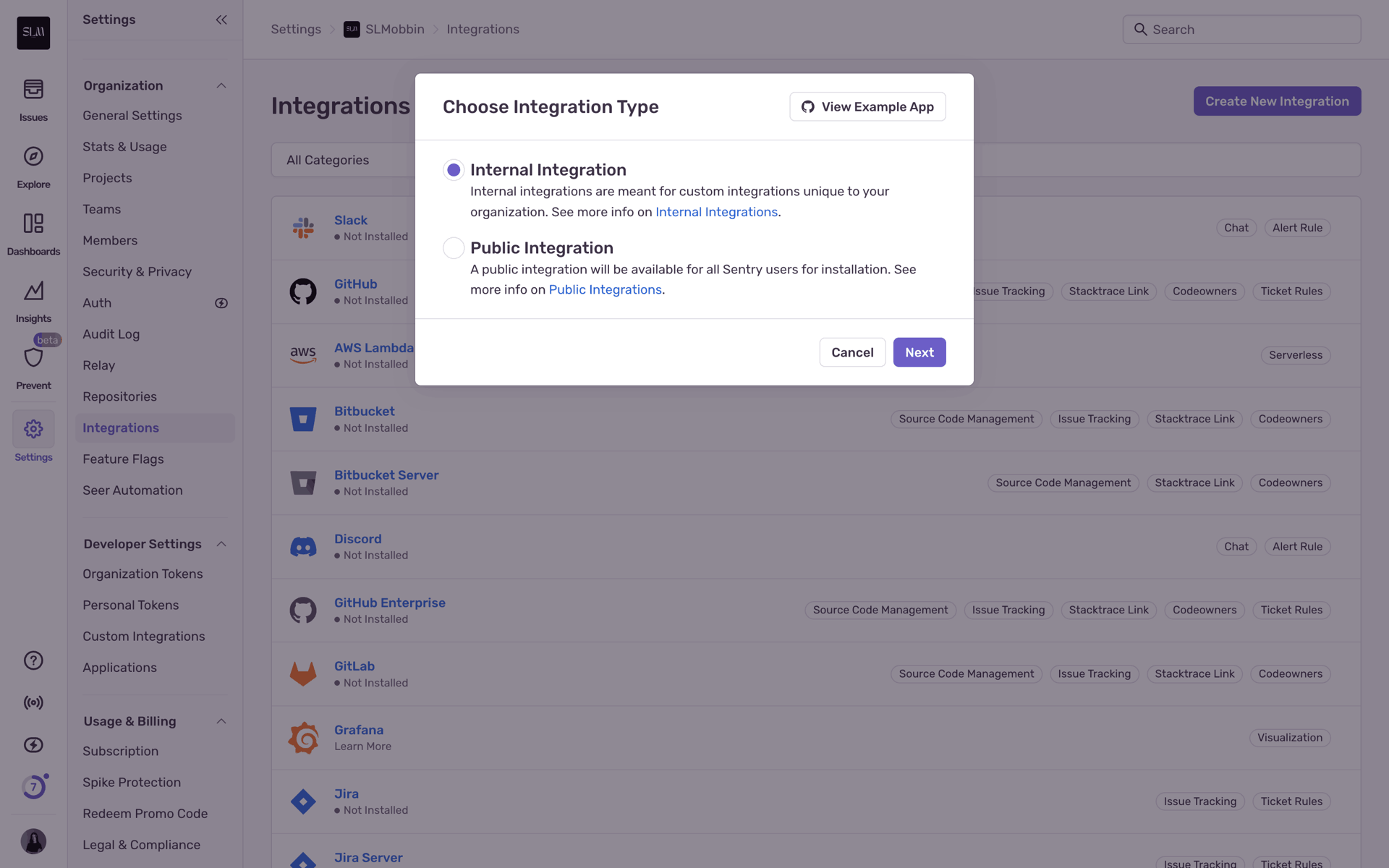Open the All Categories dropdown
The width and height of the screenshot is (1389, 868).
343,160
